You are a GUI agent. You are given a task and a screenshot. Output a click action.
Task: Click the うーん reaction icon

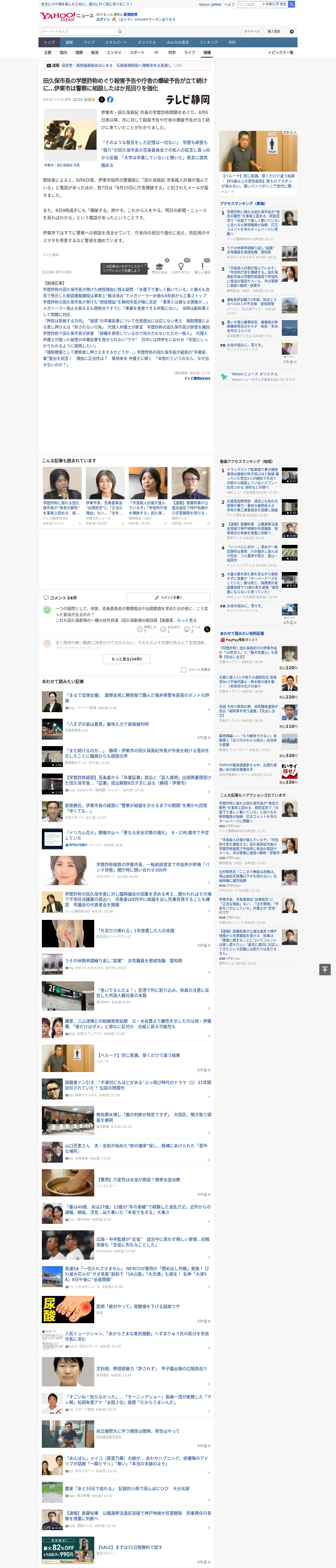tap(187, 629)
